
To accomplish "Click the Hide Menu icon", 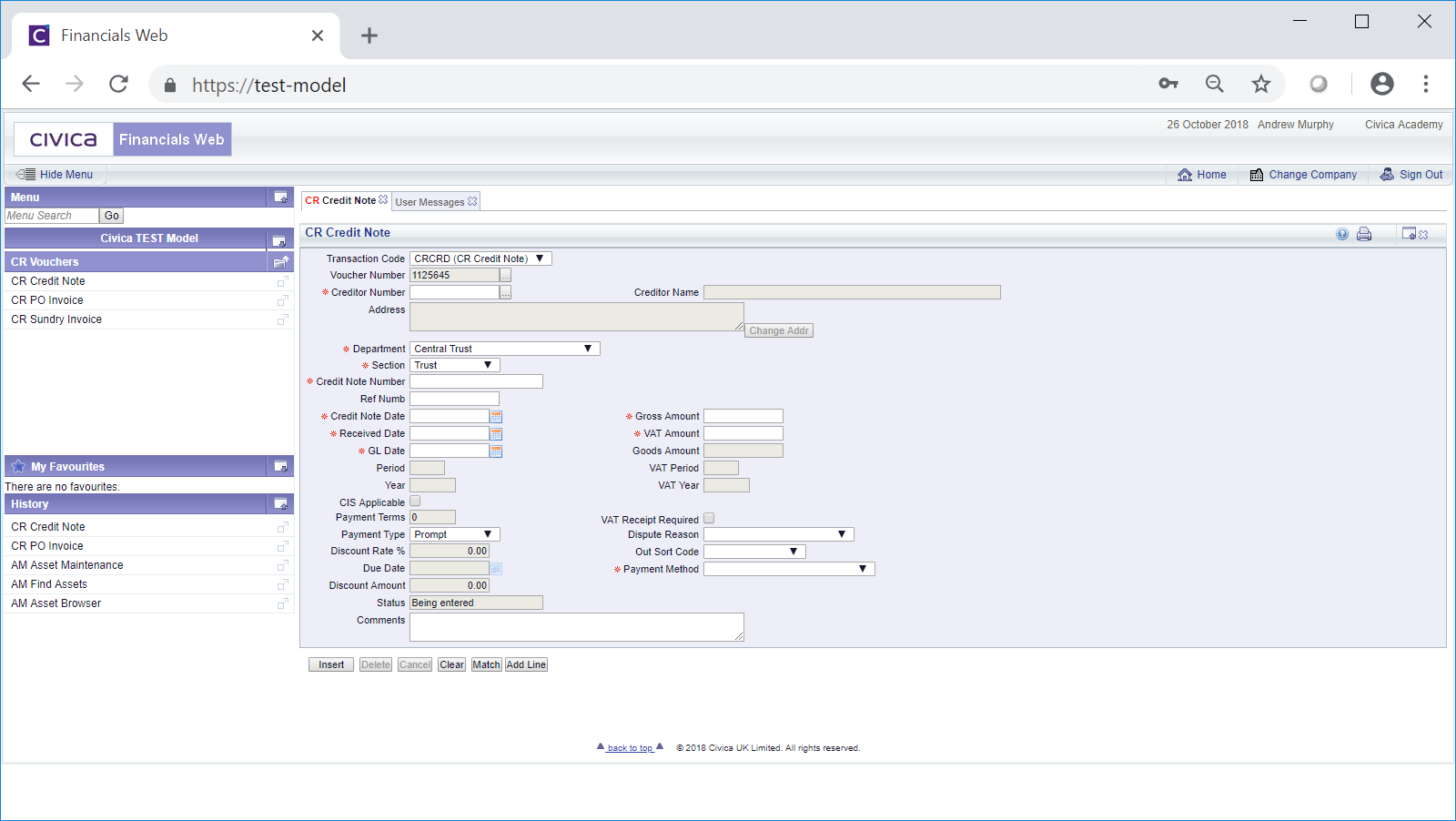I will pos(25,174).
